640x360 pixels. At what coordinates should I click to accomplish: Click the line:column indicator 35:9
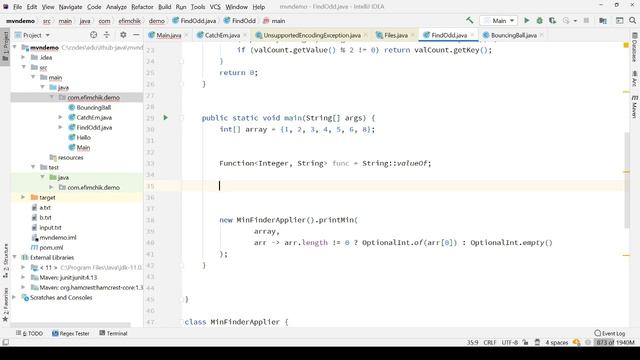click(x=472, y=342)
